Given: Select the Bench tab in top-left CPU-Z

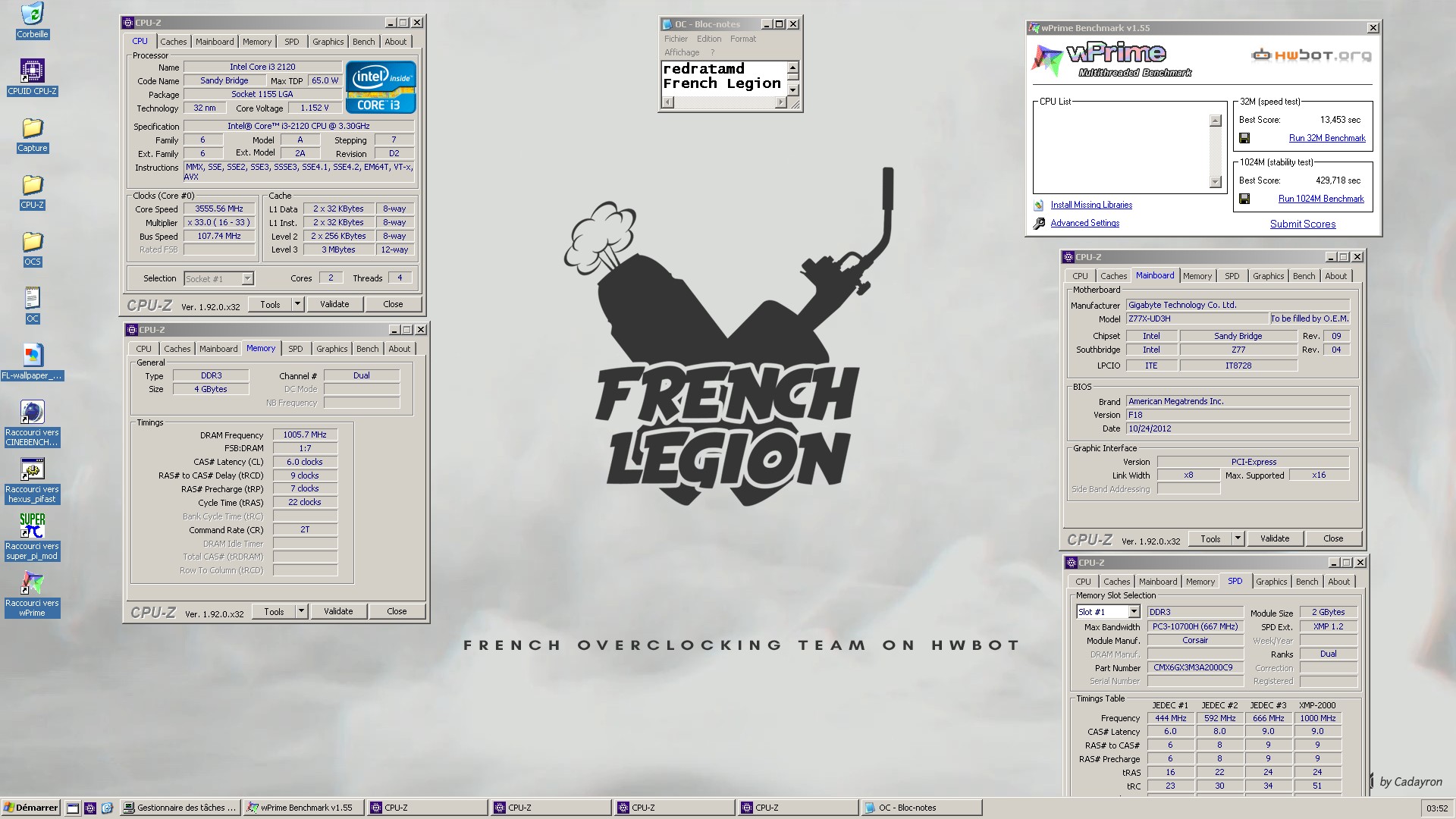Looking at the screenshot, I should [363, 42].
